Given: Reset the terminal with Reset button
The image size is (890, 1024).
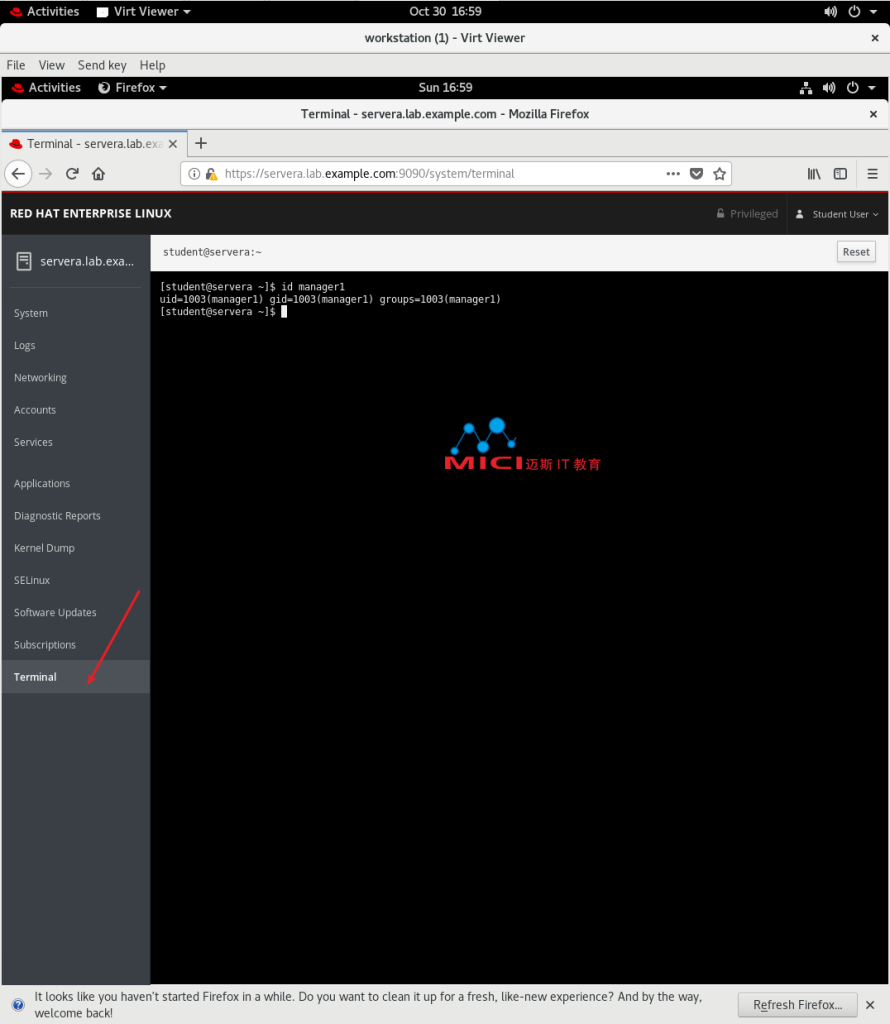Looking at the screenshot, I should [x=856, y=252].
